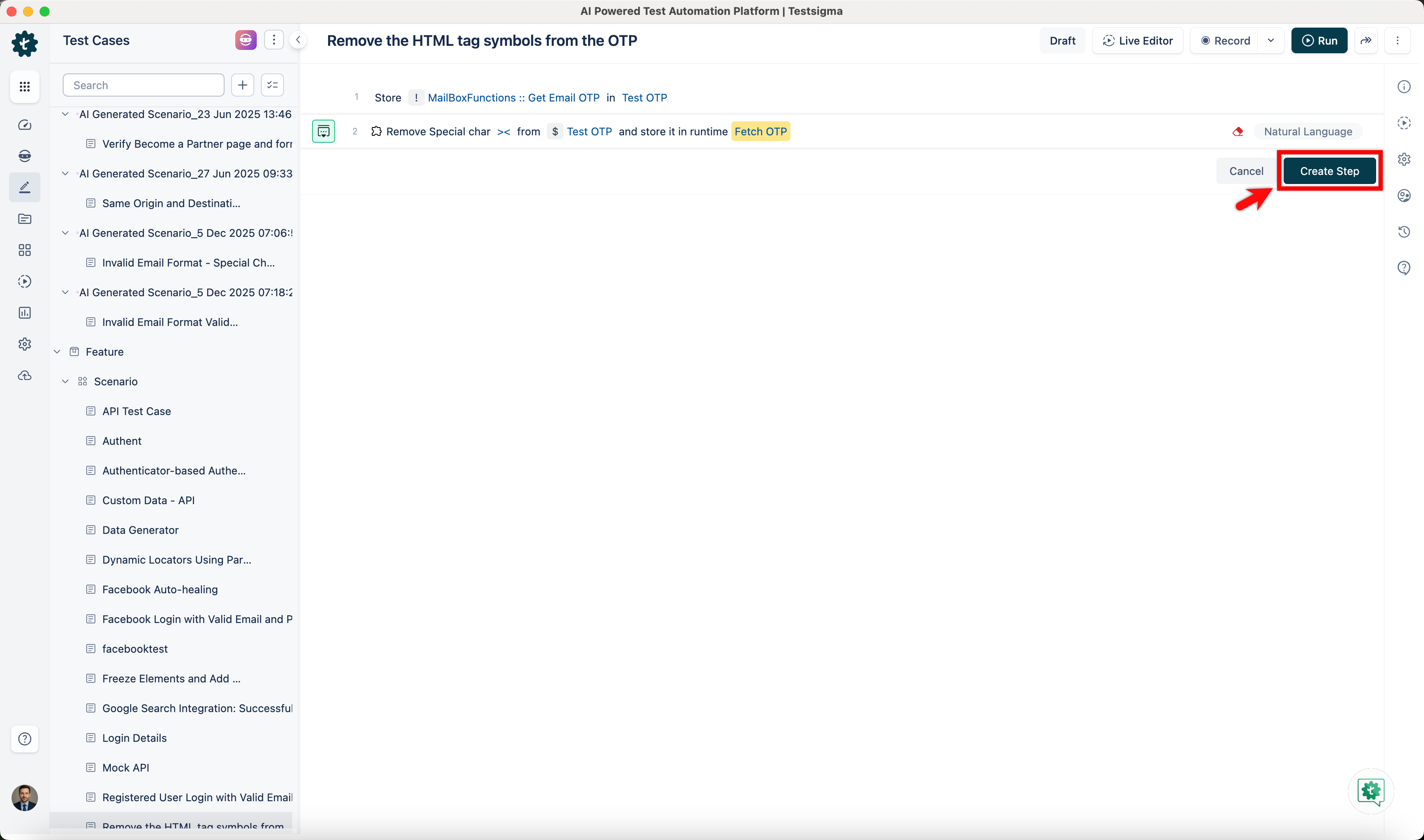Image resolution: width=1424 pixels, height=840 pixels.
Task: Collapse the Test Cases side panel
Action: tap(298, 40)
